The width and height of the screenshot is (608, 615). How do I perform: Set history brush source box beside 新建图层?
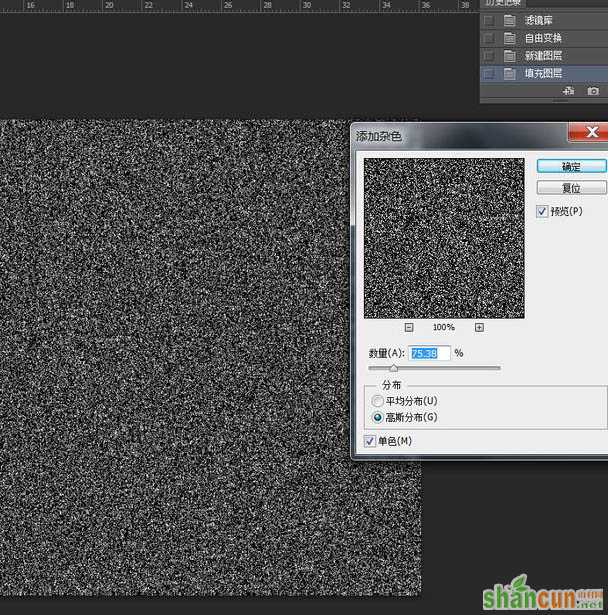point(489,56)
